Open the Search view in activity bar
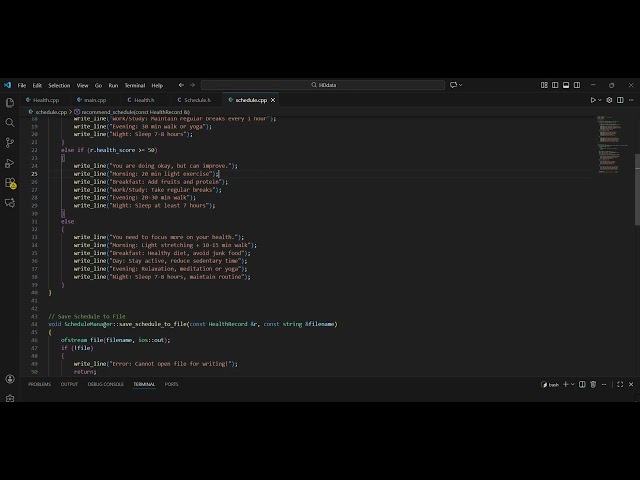 (10, 122)
